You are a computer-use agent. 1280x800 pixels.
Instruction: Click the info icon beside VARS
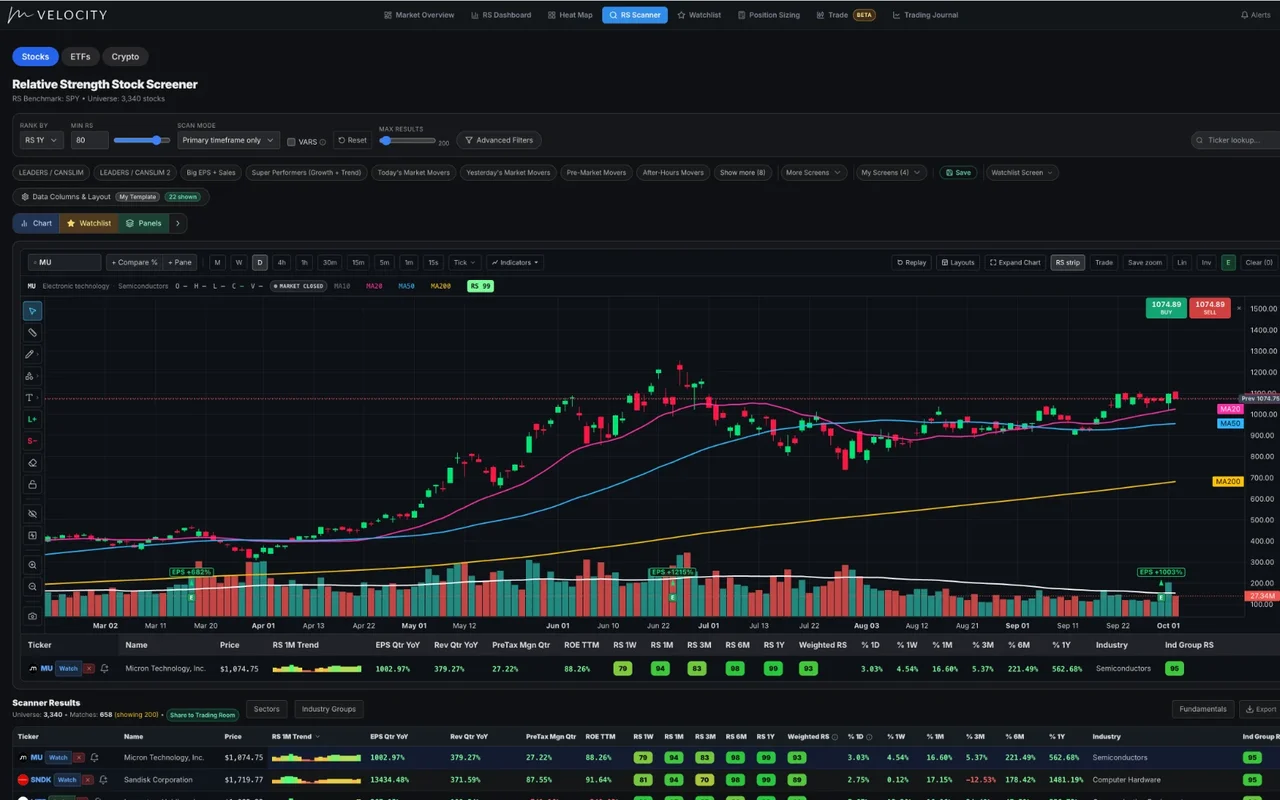click(323, 142)
